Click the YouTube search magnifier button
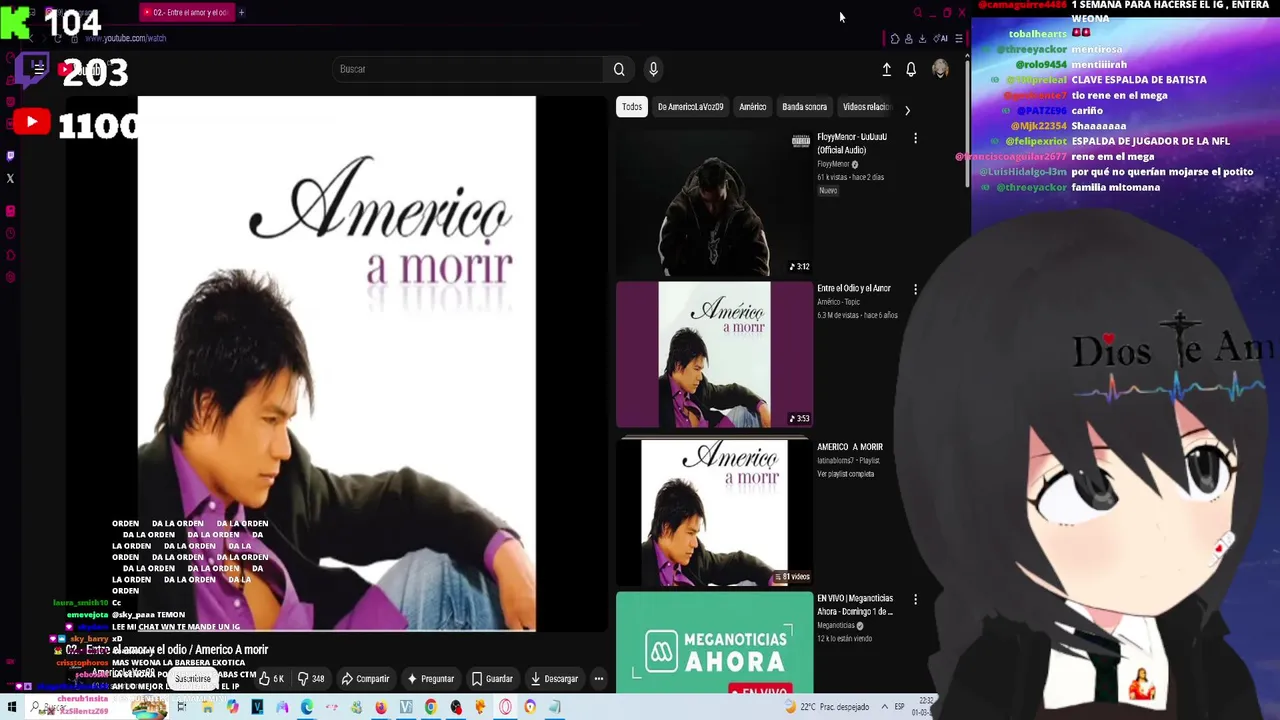This screenshot has width=1280, height=720. pyautogui.click(x=619, y=69)
